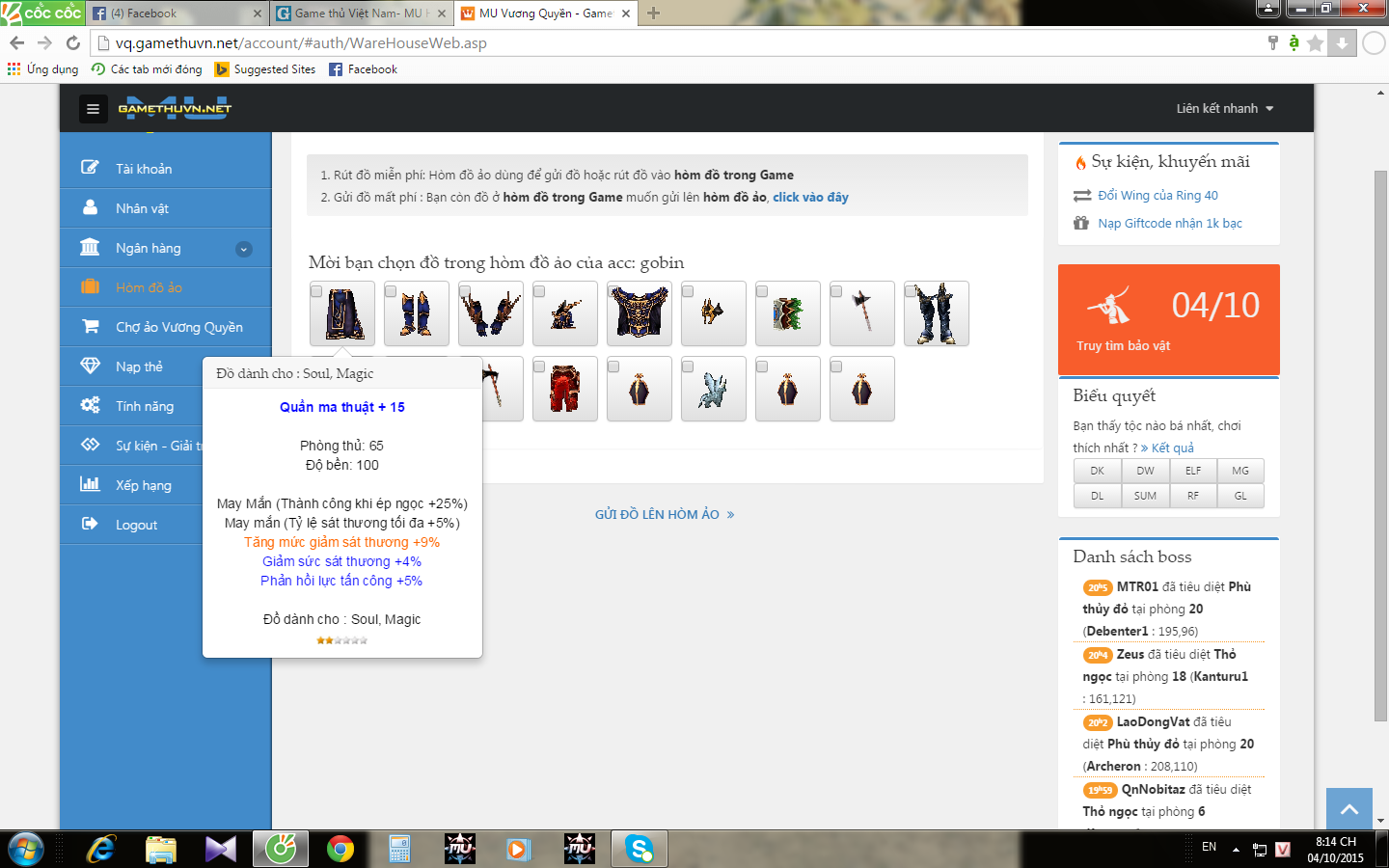1389x868 pixels.
Task: Tick the checkbox on the blue-gold armor item
Action: 613,291
